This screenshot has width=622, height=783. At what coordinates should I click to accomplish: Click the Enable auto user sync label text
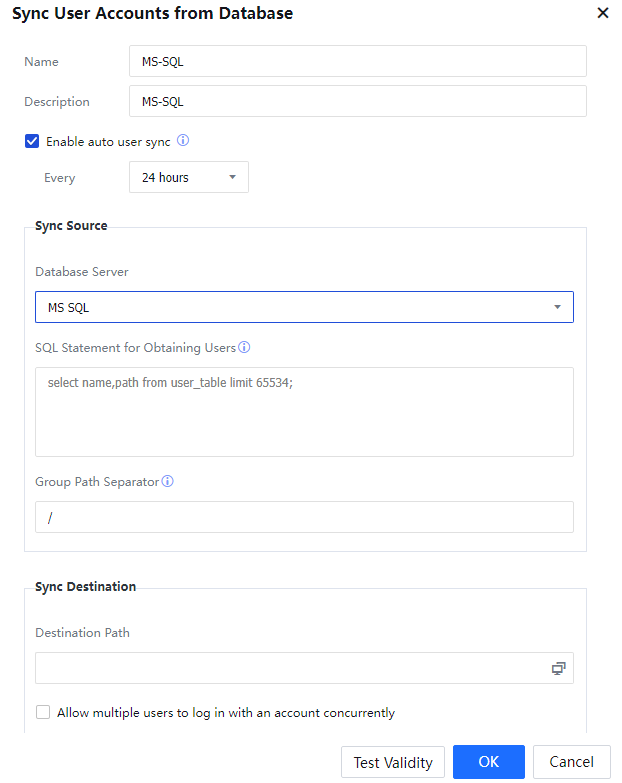pyautogui.click(x=108, y=142)
